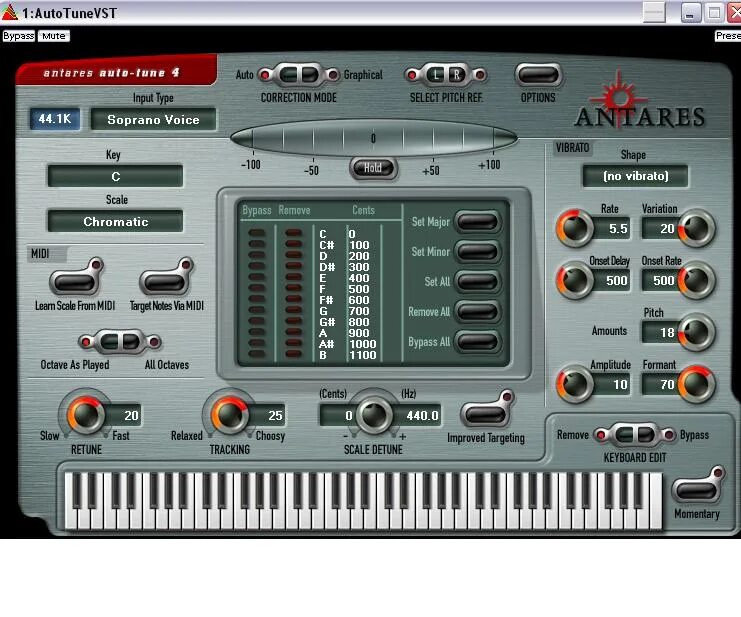Toggle Remove LED for note B
Screen dimensions: 741x617
[293, 354]
